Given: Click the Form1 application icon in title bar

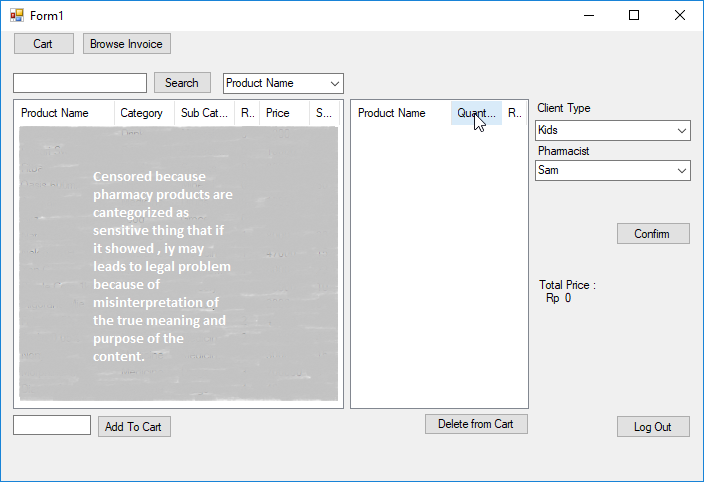Looking at the screenshot, I should pos(16,15).
